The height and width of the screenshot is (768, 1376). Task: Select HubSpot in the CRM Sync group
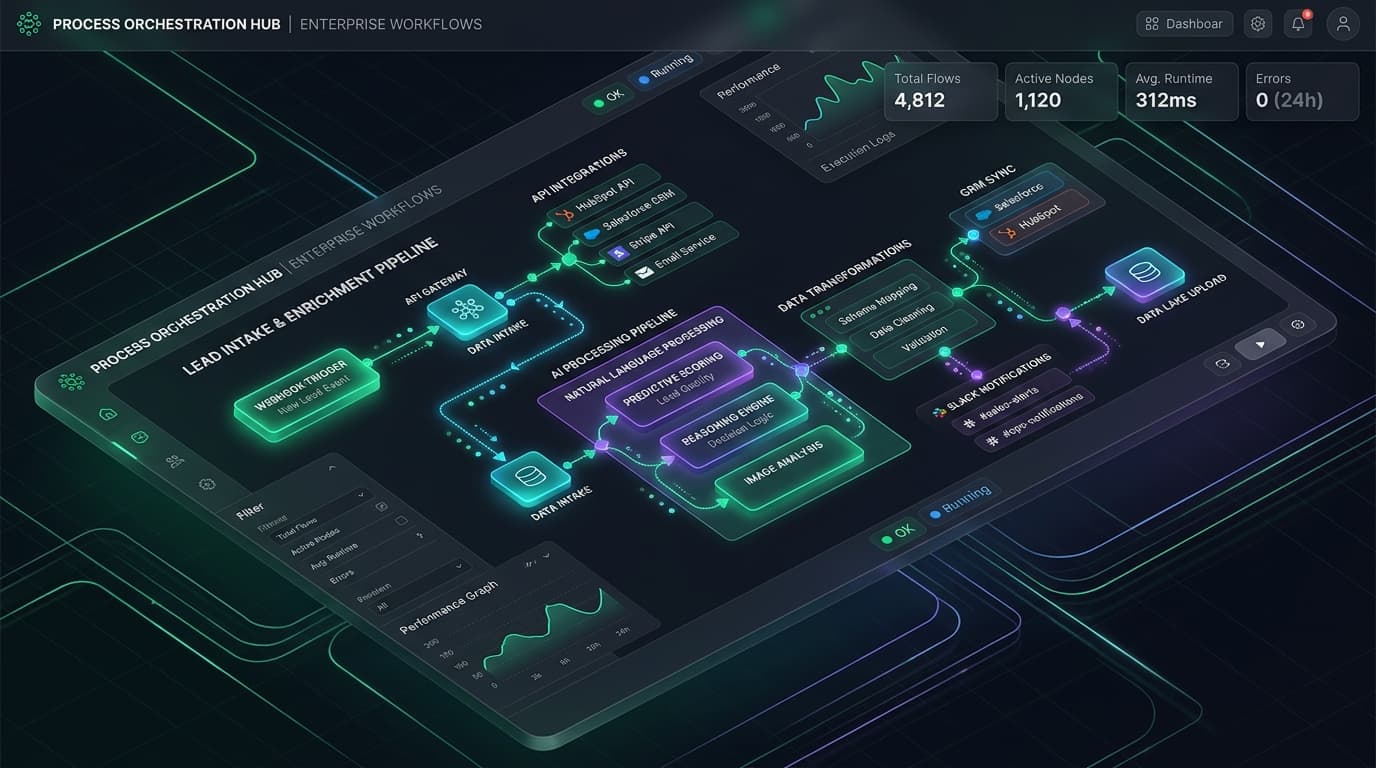click(1039, 219)
